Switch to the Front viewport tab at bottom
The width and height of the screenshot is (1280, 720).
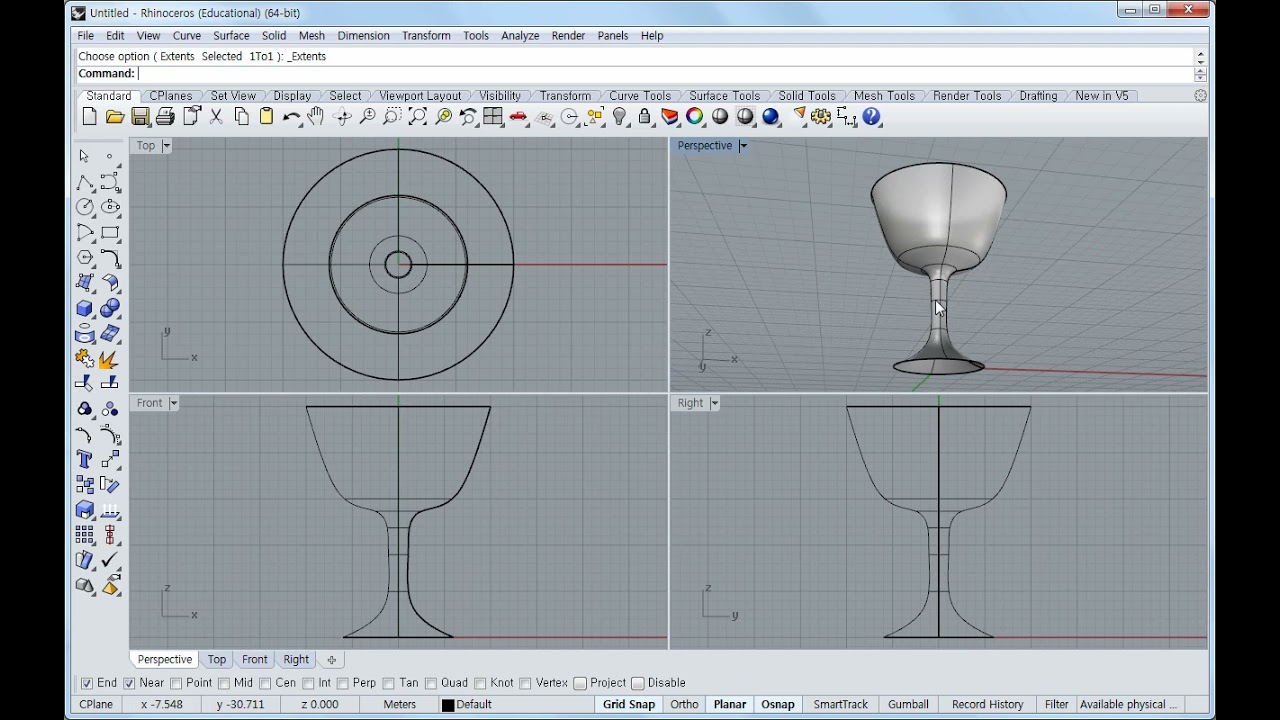pyautogui.click(x=254, y=660)
